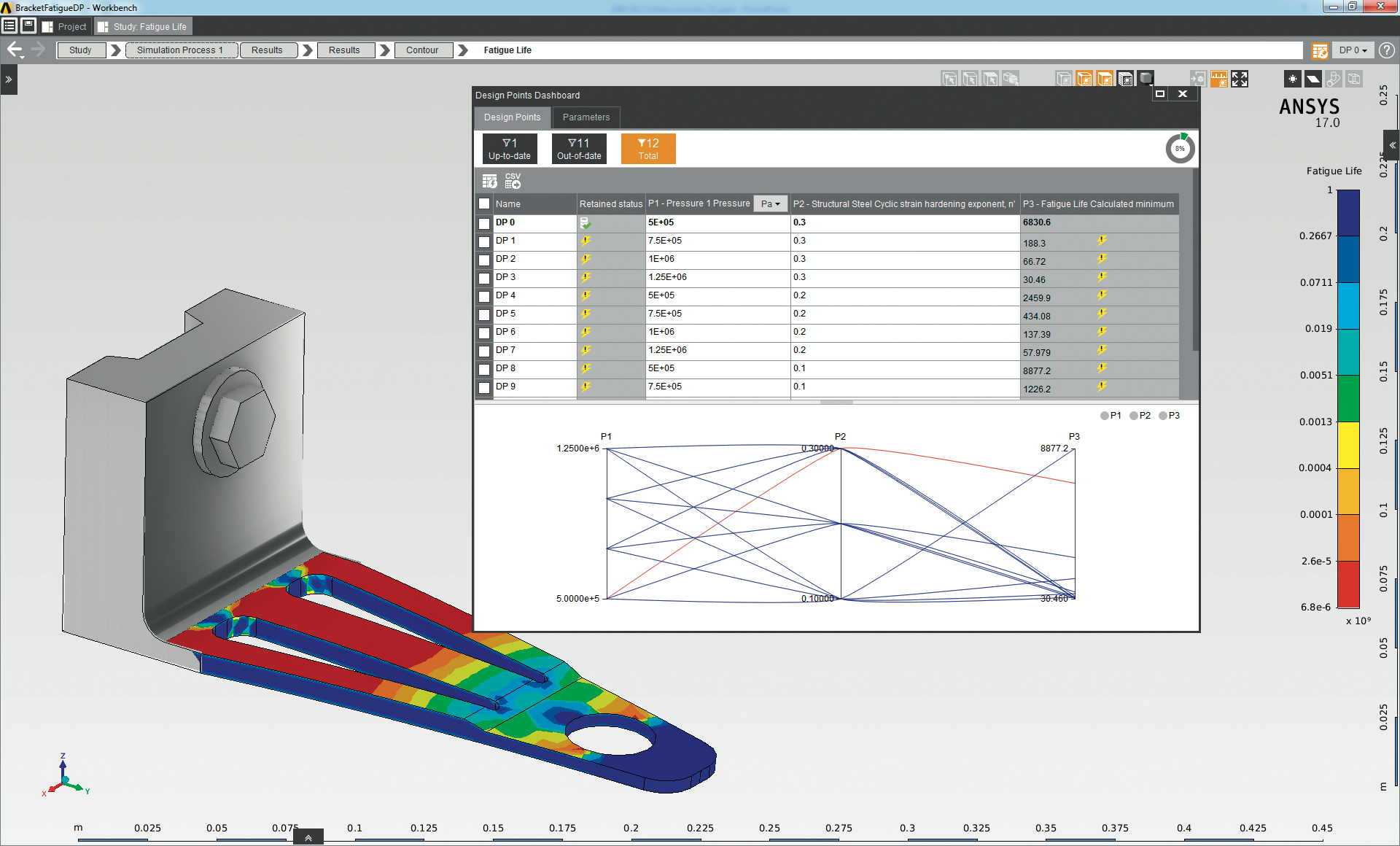The height and width of the screenshot is (846, 1400).
Task: Open the DP 0 design point dropdown
Action: [1353, 50]
